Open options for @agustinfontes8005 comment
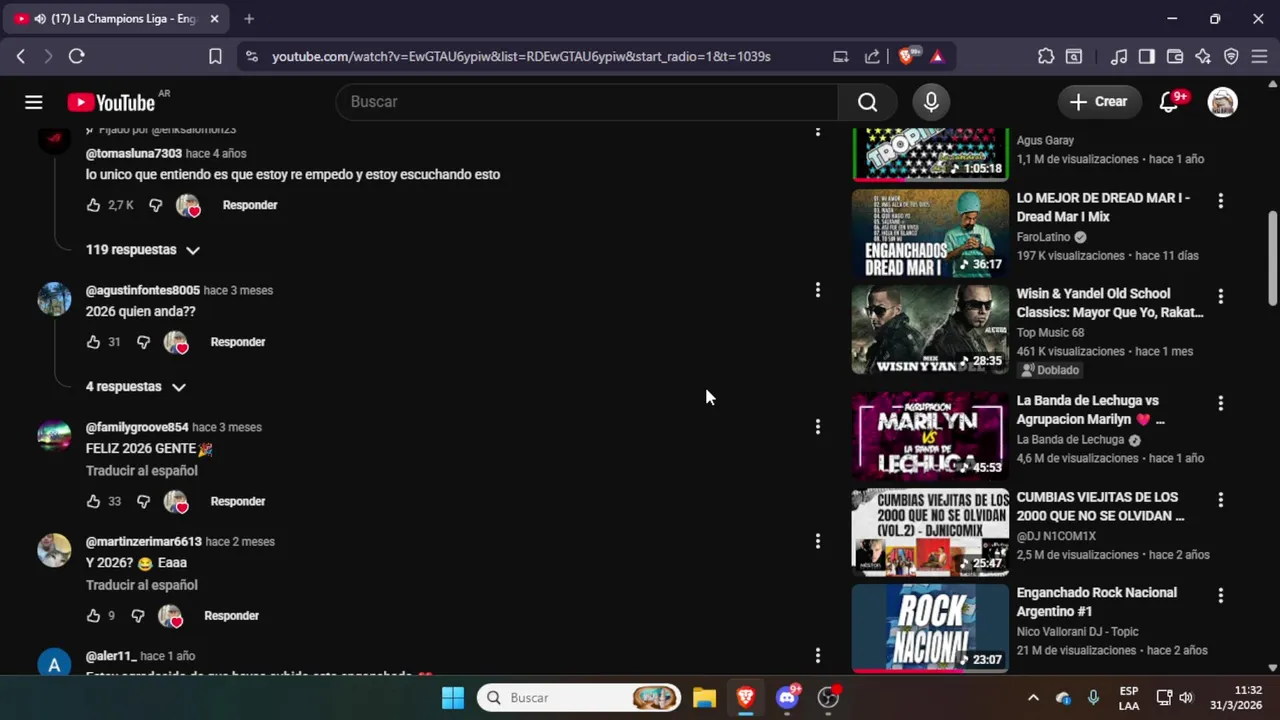Viewport: 1280px width, 720px height. coord(817,290)
